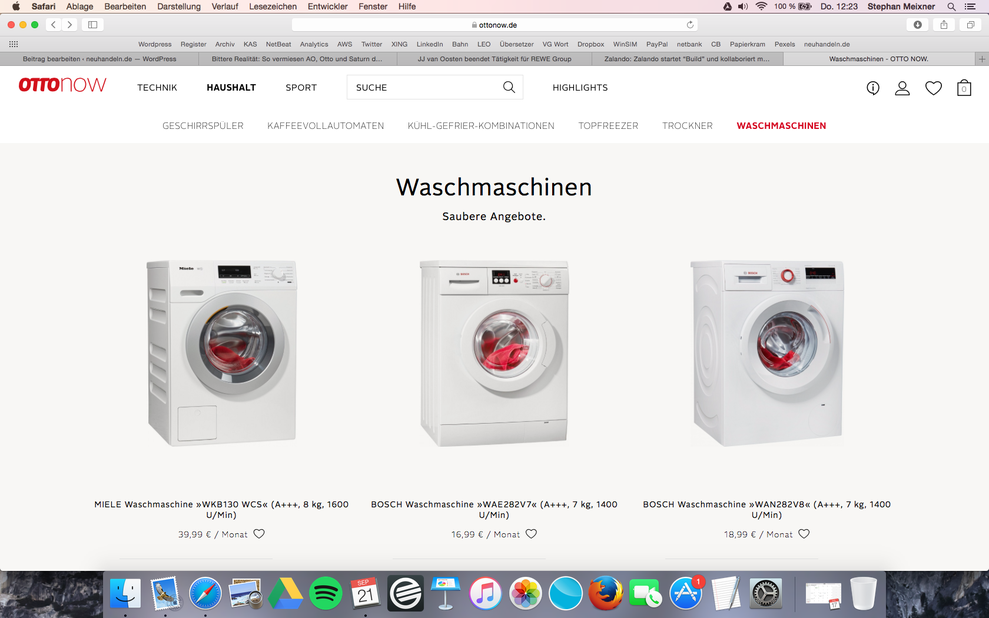Select GESCHIRRSPÜLER subcategory
The height and width of the screenshot is (618, 989).
click(x=203, y=125)
